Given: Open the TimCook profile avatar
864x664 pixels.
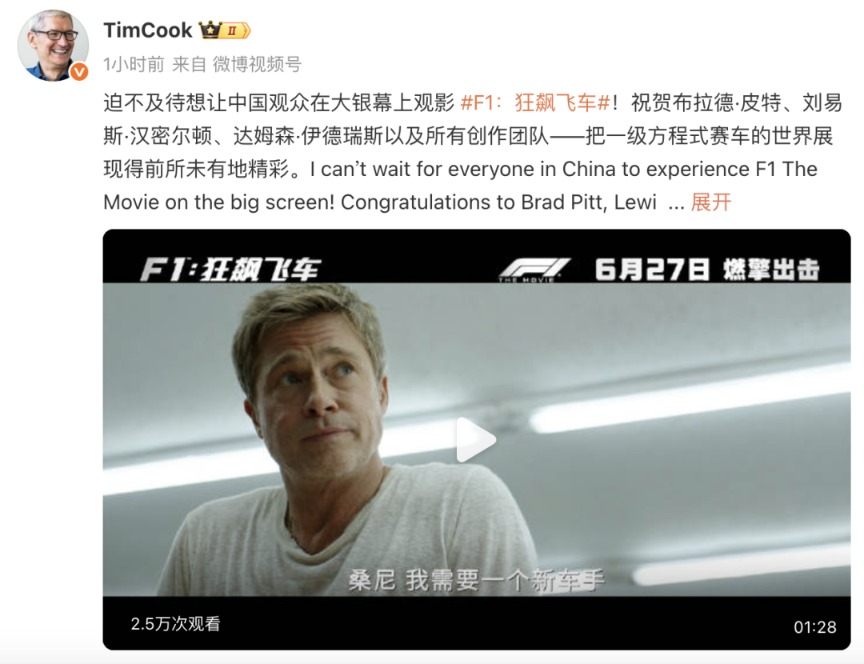Looking at the screenshot, I should point(53,45).
